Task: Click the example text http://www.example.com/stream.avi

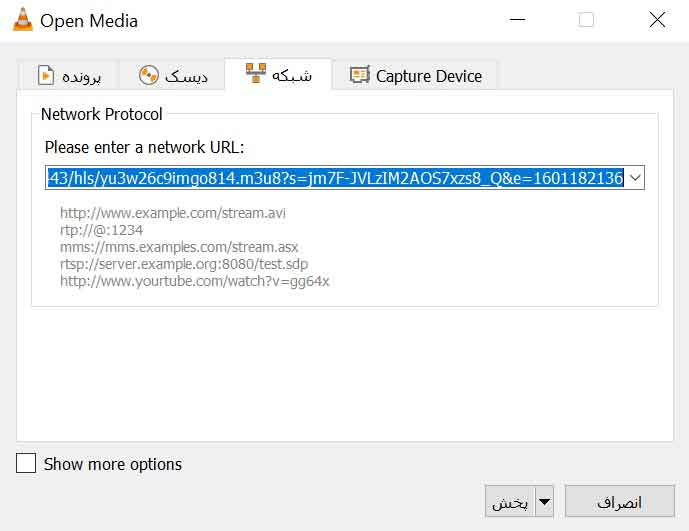Action: 173,213
